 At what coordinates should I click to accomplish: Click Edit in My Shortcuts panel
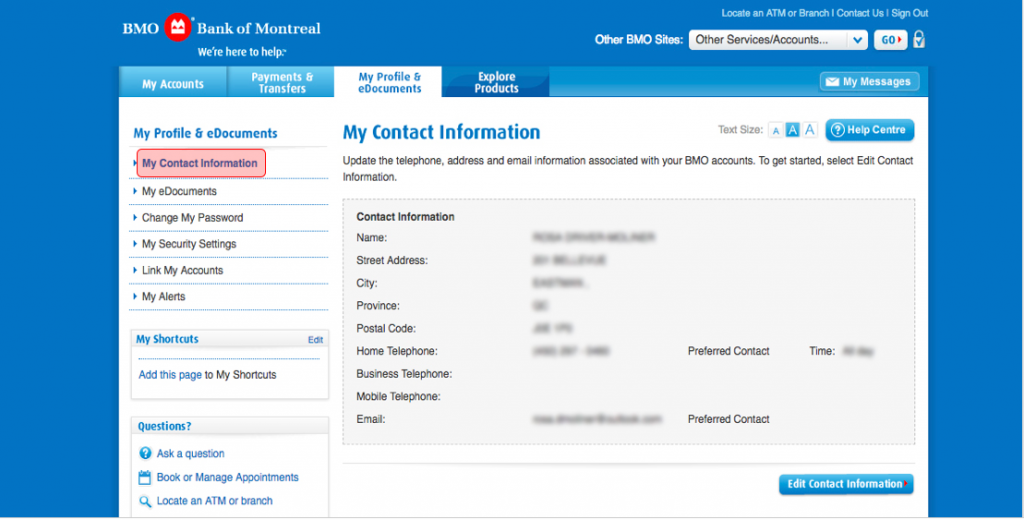point(315,340)
